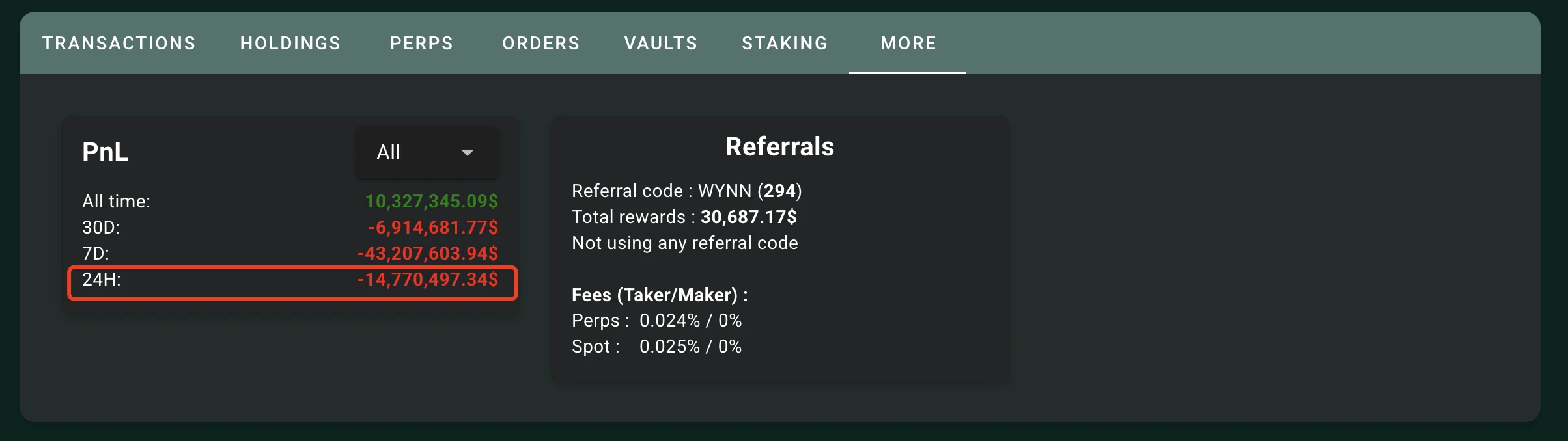Switch to the Holdings tab

[290, 44]
